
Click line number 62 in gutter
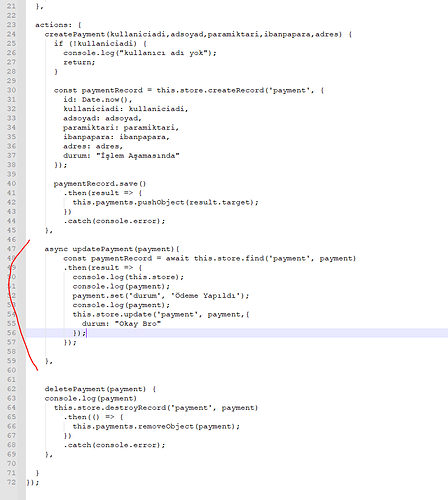(x=11, y=389)
